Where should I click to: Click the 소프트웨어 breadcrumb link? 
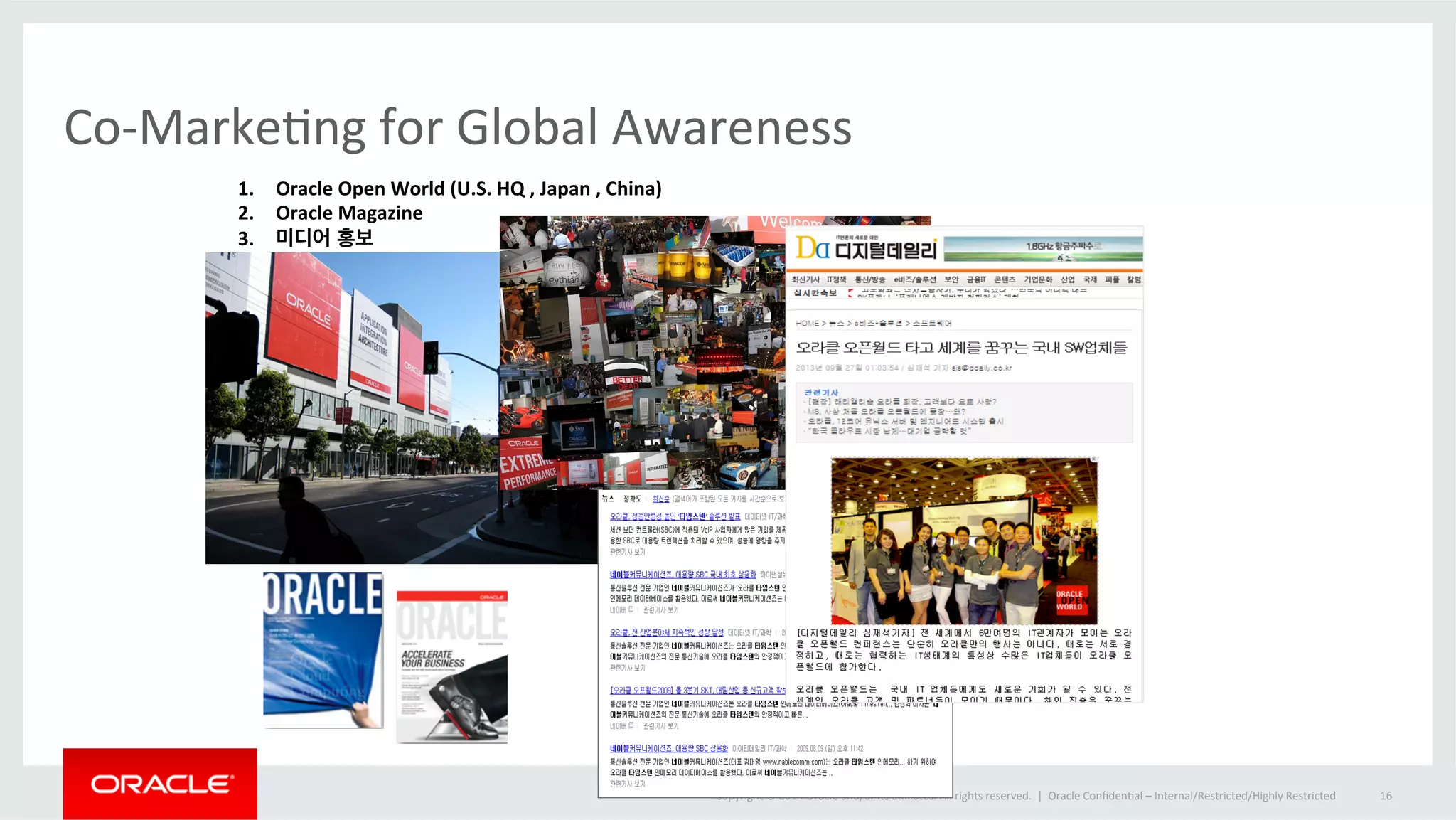(x=931, y=324)
